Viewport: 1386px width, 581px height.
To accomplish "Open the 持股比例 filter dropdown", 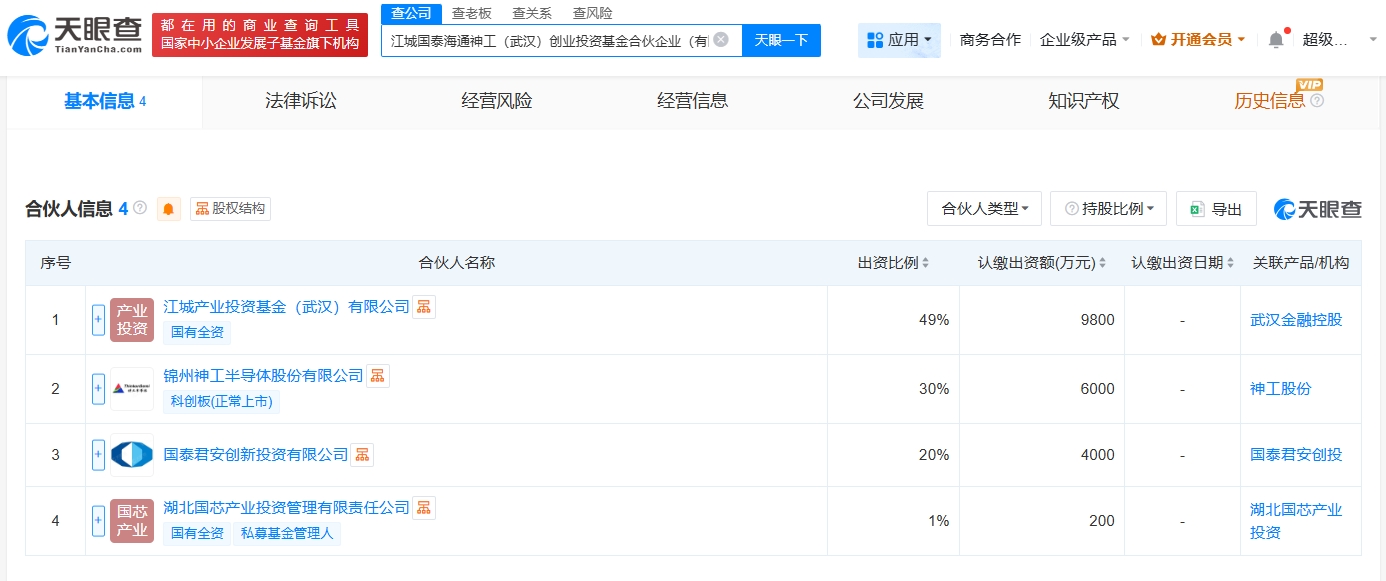I will [x=1109, y=209].
